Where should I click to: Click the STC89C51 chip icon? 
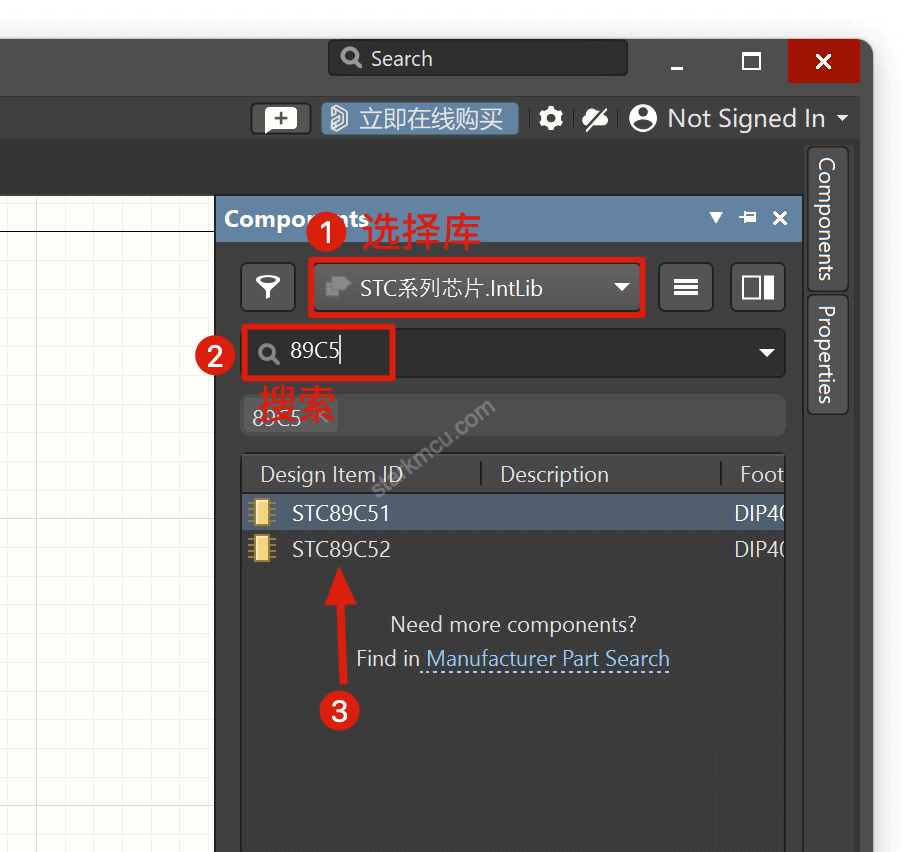(x=262, y=512)
